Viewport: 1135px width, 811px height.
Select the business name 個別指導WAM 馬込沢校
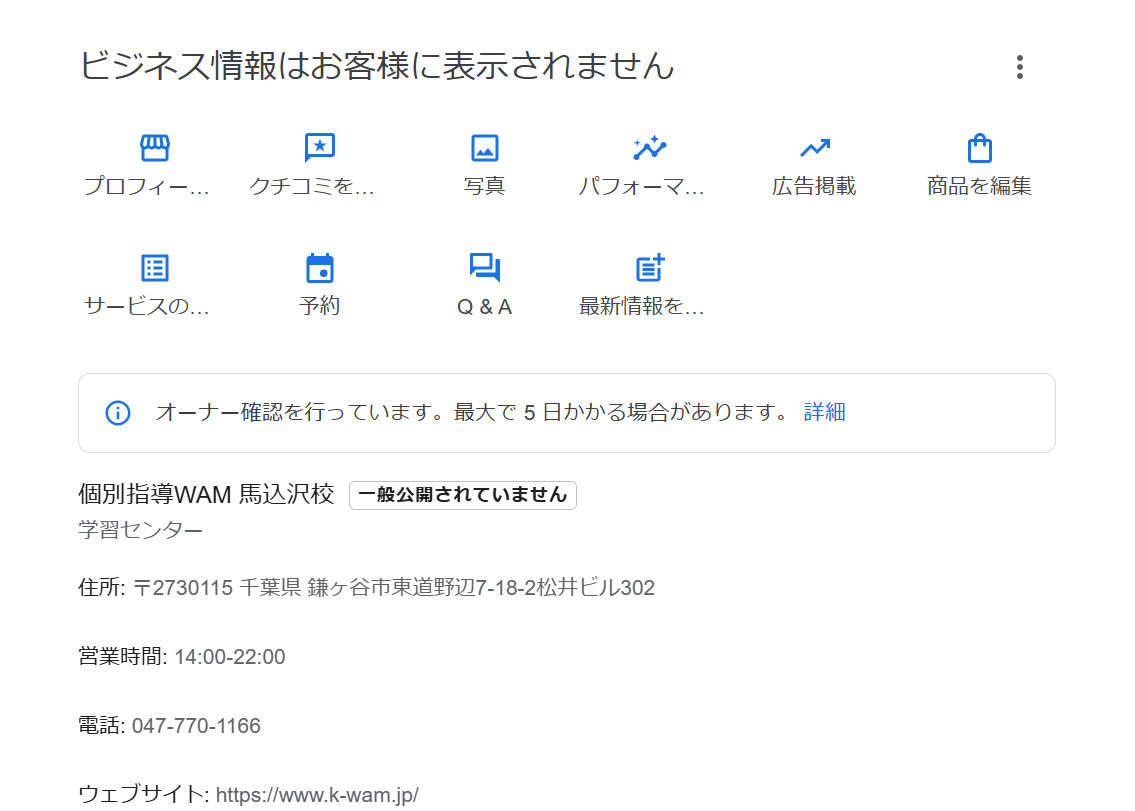[x=206, y=495]
